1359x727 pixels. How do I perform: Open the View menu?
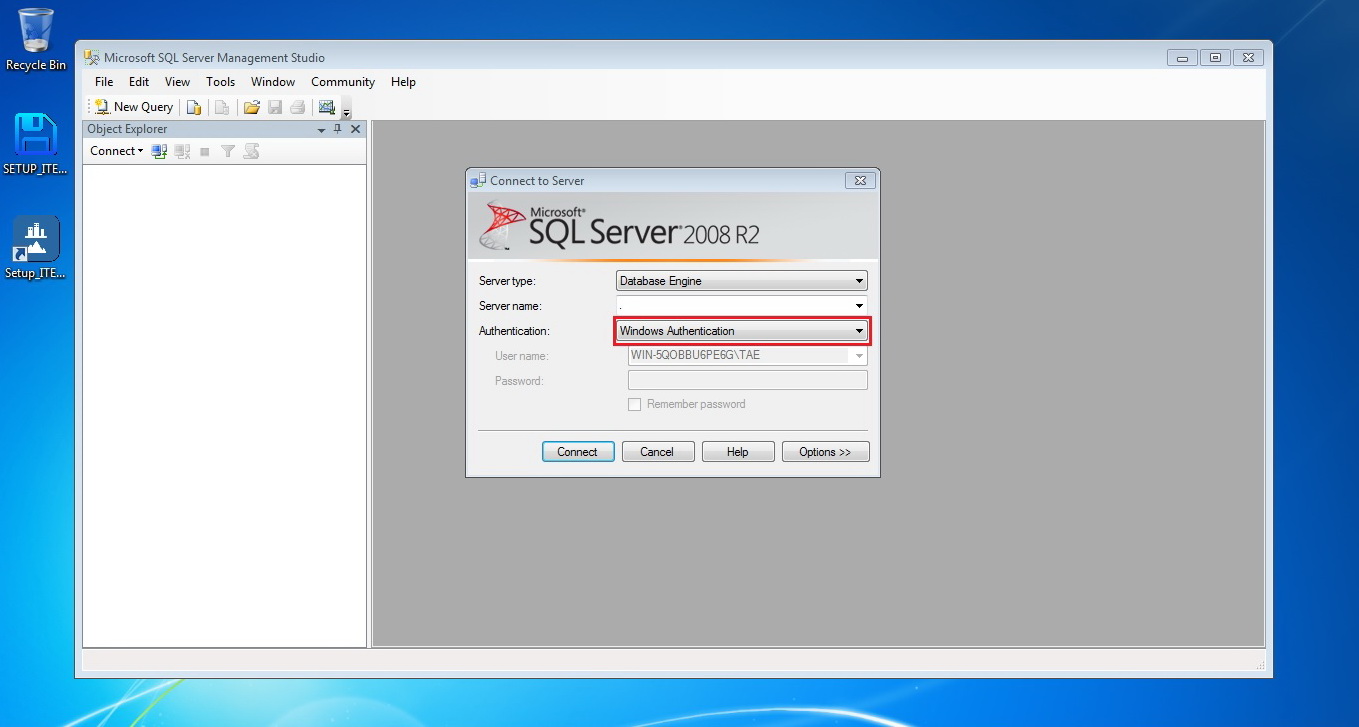177,82
